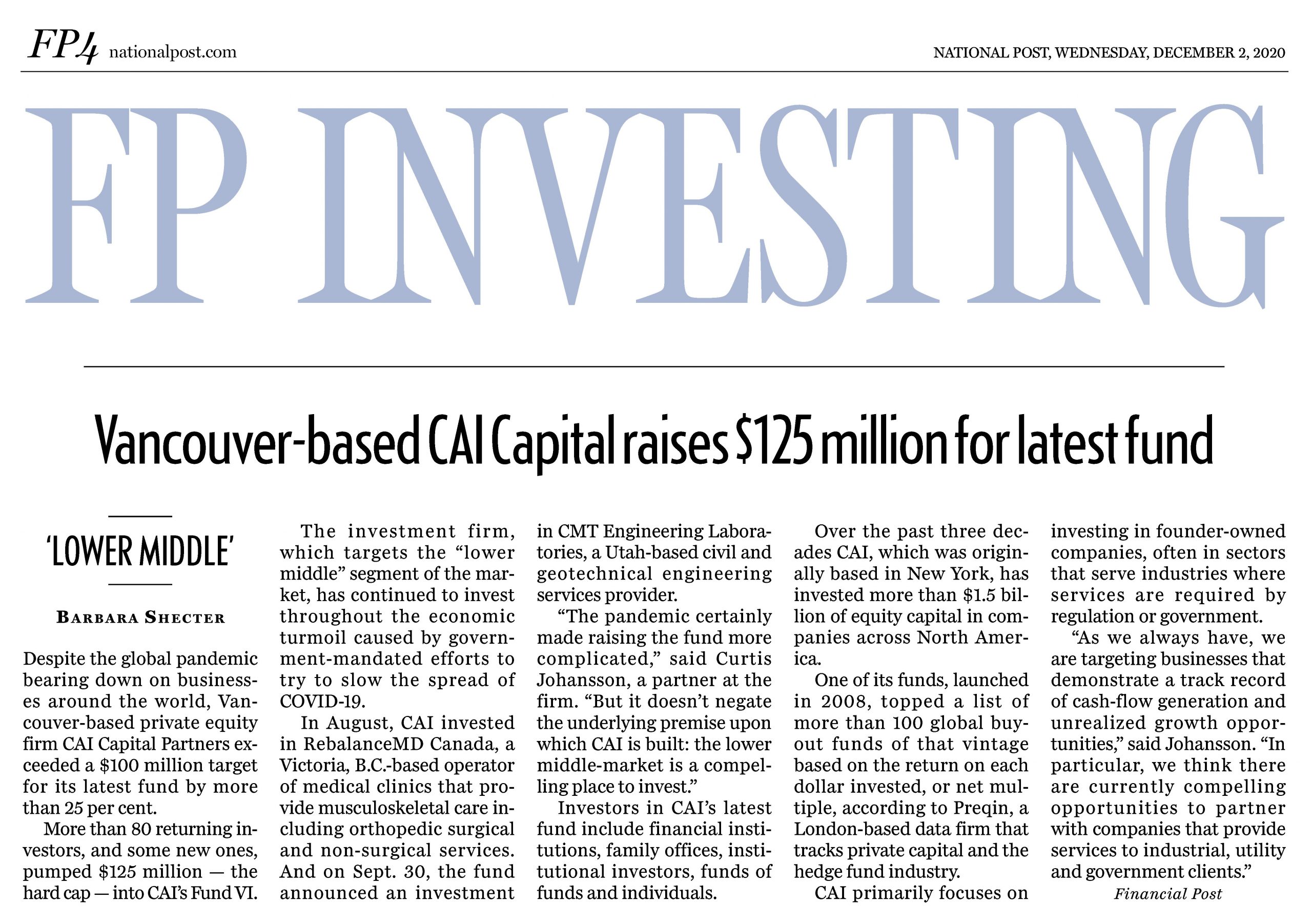Click the National Post date line
The height and width of the screenshot is (924, 1312).
click(1109, 53)
